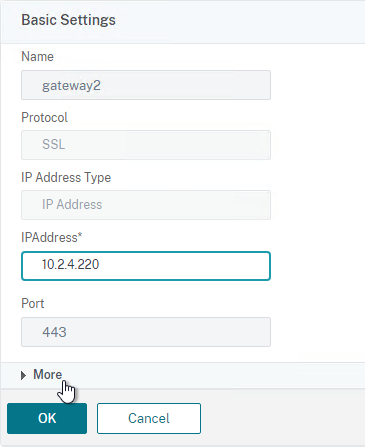Click the Name label text
Image resolution: width=365 pixels, height=447 pixels.
(37, 57)
